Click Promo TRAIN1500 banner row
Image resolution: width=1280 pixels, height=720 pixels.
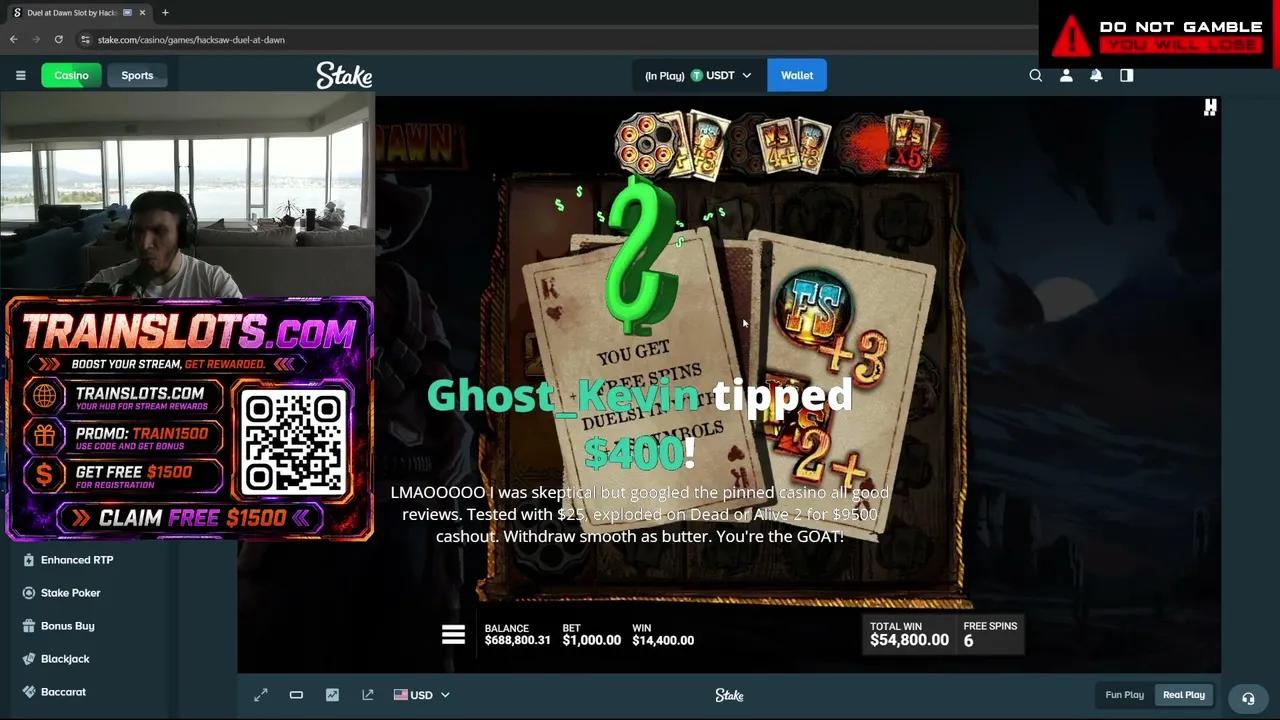pos(124,437)
